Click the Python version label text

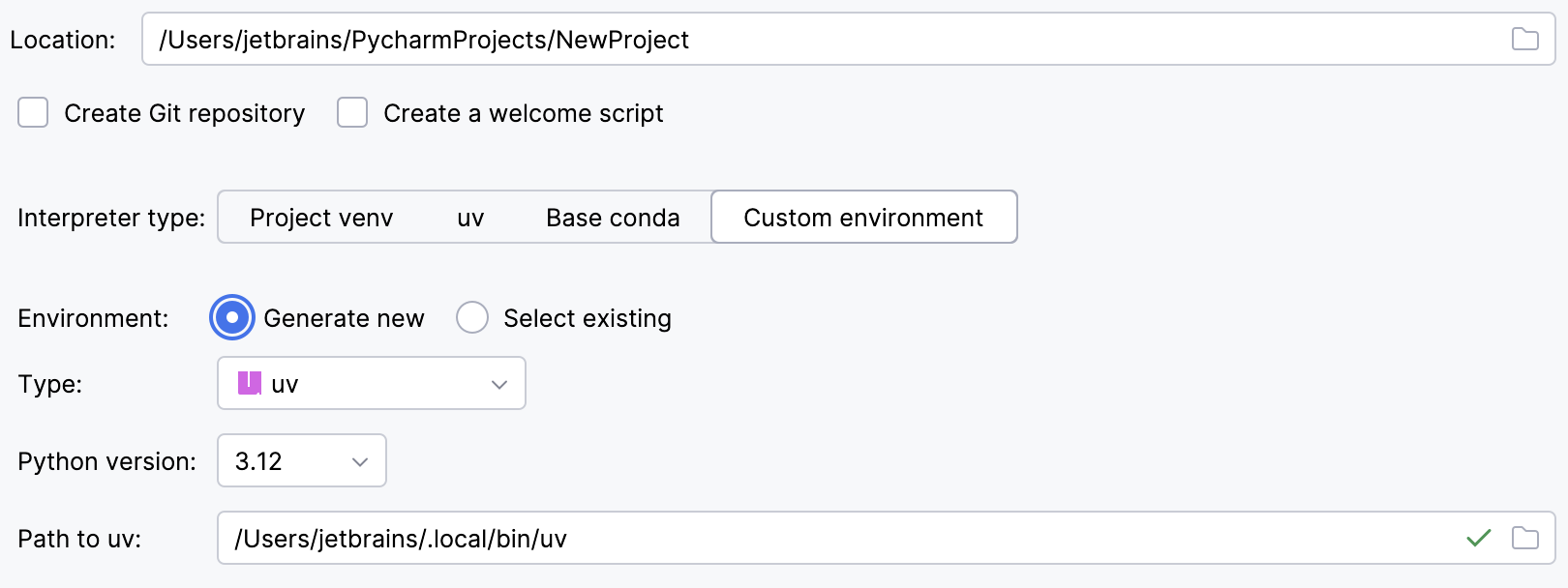[x=106, y=461]
